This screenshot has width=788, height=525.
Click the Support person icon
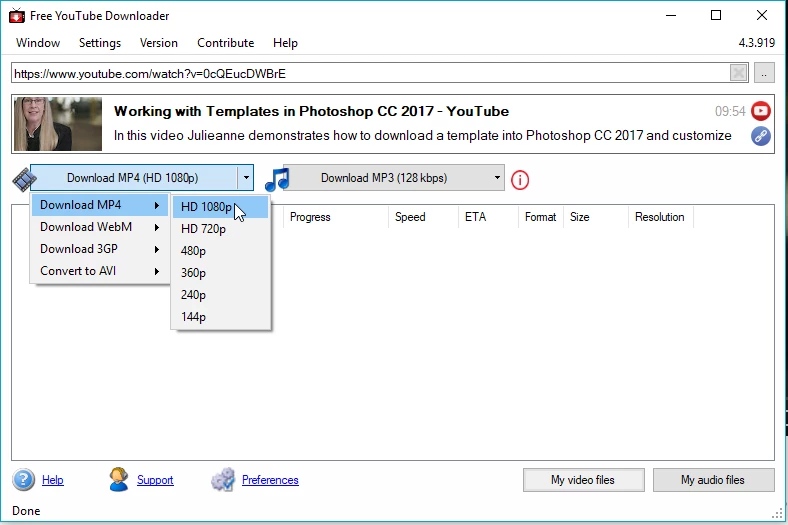coord(119,479)
